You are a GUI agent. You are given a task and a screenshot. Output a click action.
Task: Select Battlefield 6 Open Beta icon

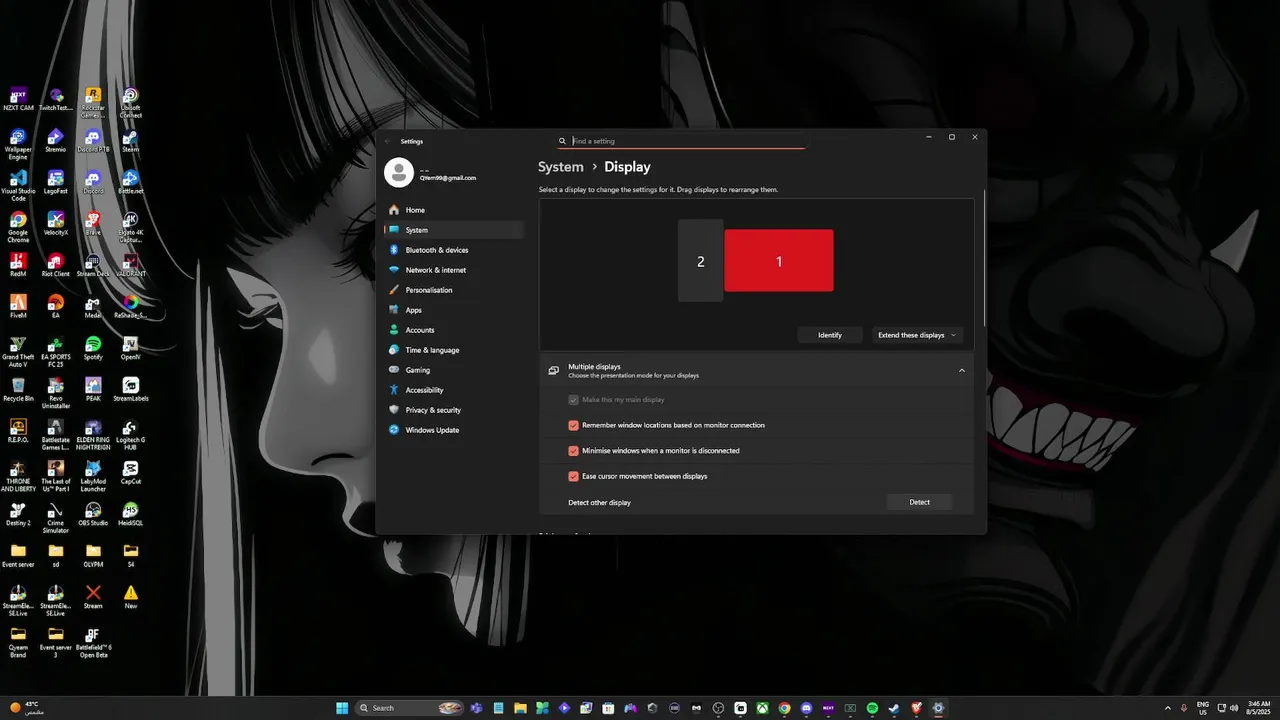coord(93,643)
